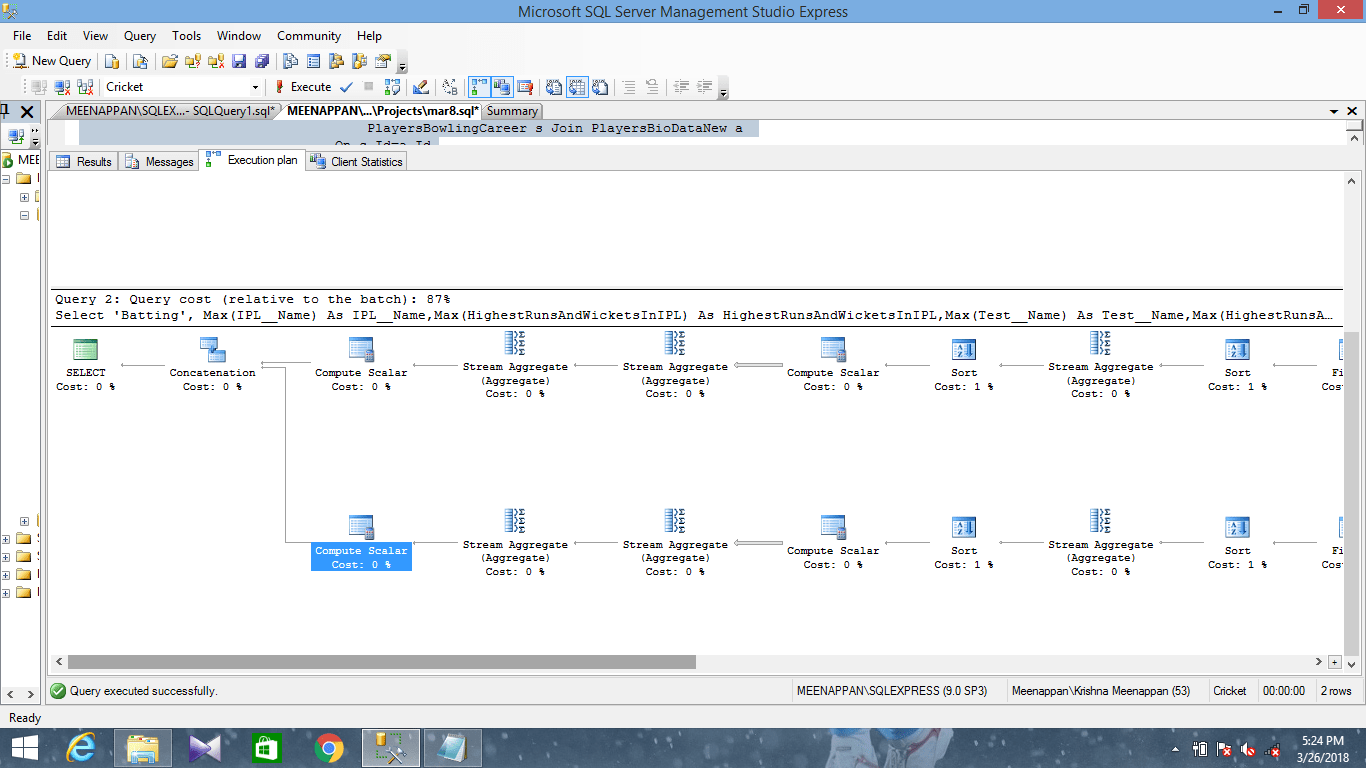
Task: Open a new Database Engine Query
Action: pyautogui.click(x=112, y=61)
